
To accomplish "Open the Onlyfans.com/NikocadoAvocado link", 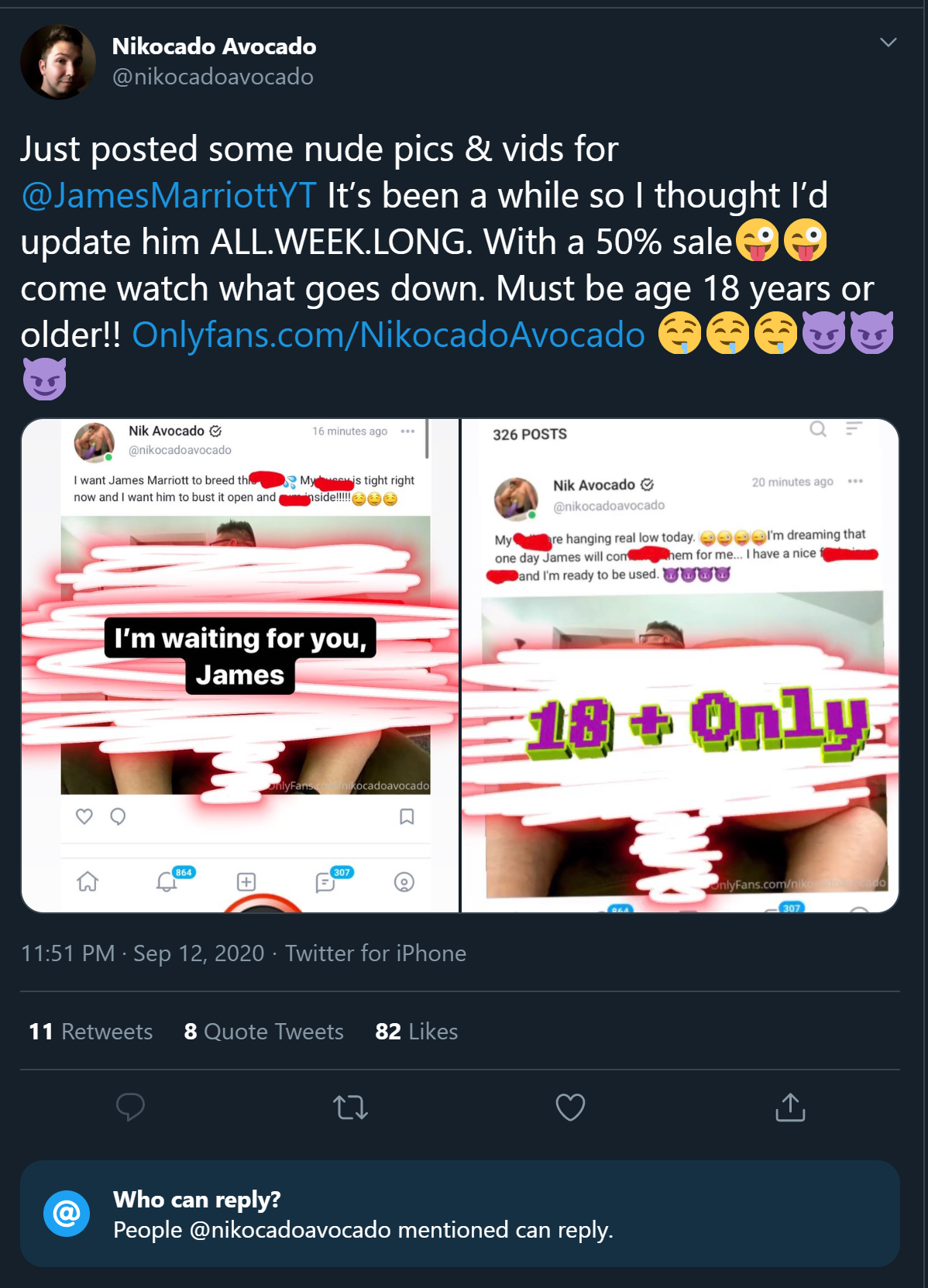I will 388,335.
